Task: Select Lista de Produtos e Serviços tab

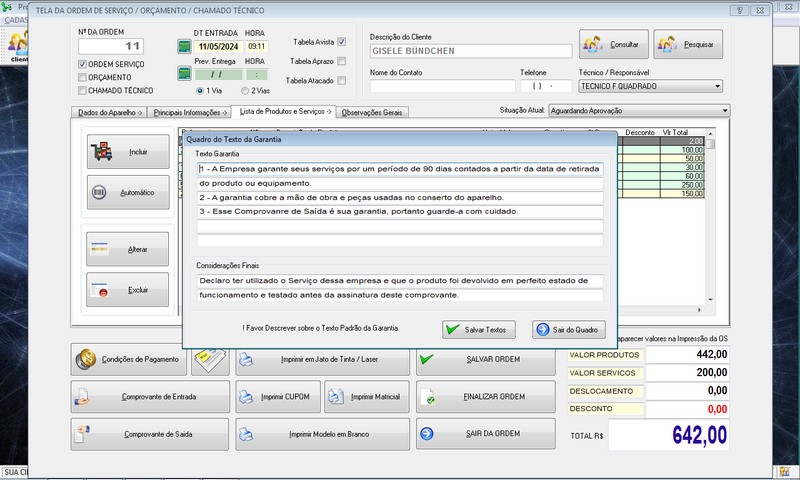Action: pyautogui.click(x=285, y=111)
